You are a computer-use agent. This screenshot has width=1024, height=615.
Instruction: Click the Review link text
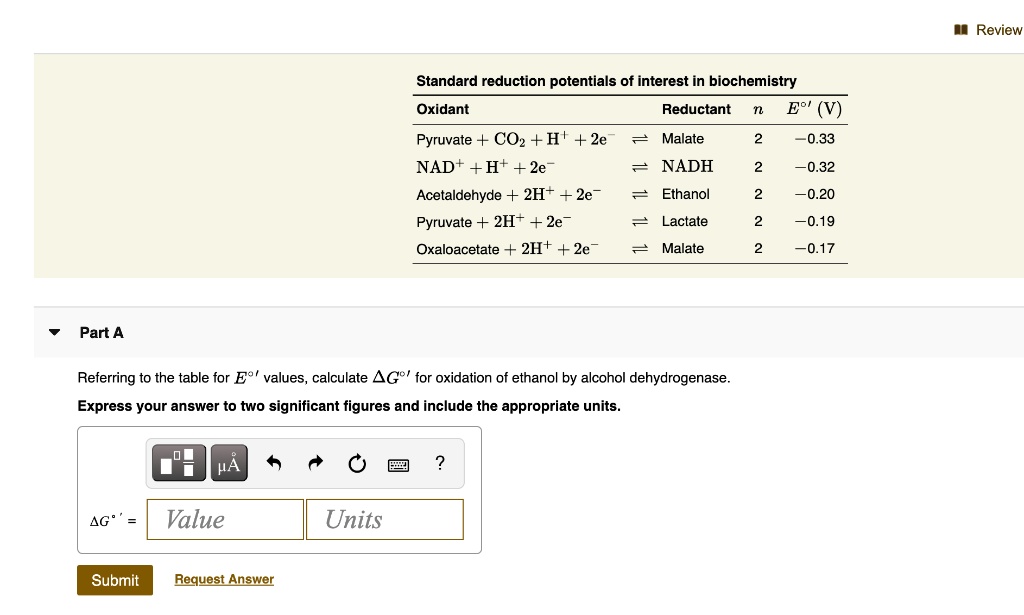point(997,29)
